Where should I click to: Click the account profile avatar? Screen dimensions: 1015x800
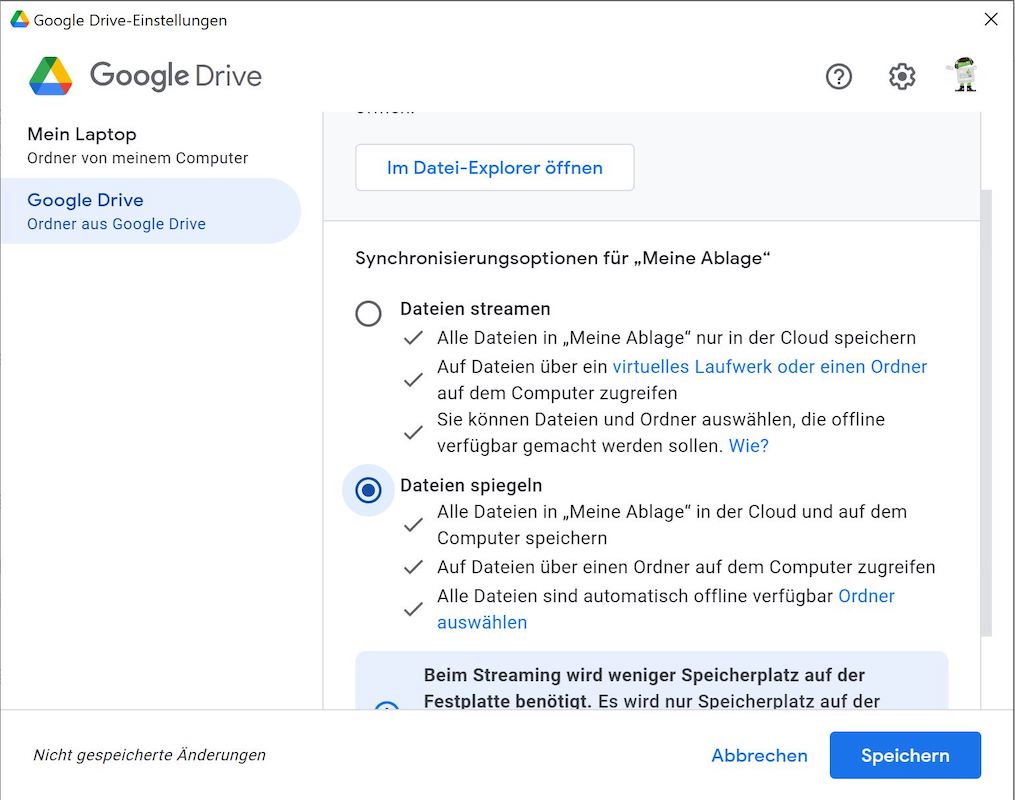[964, 75]
